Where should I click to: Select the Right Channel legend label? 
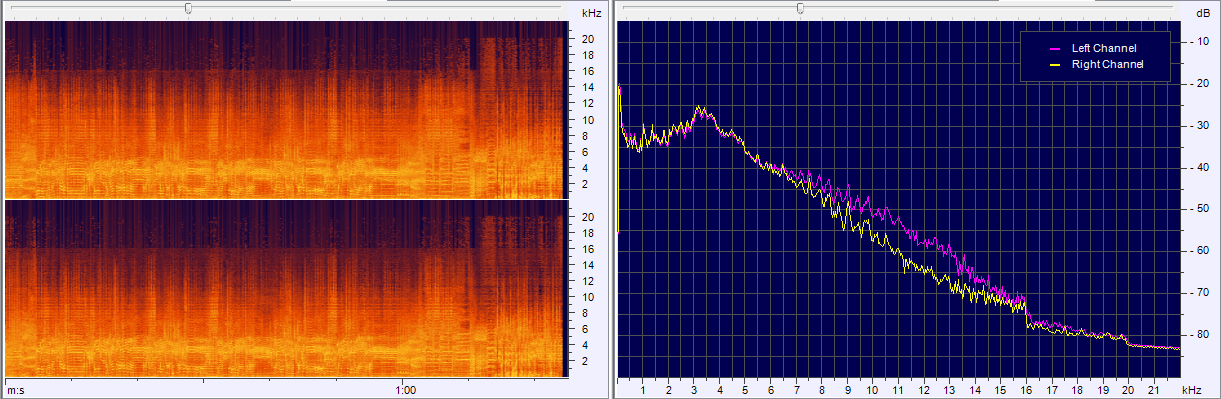[x=1107, y=64]
